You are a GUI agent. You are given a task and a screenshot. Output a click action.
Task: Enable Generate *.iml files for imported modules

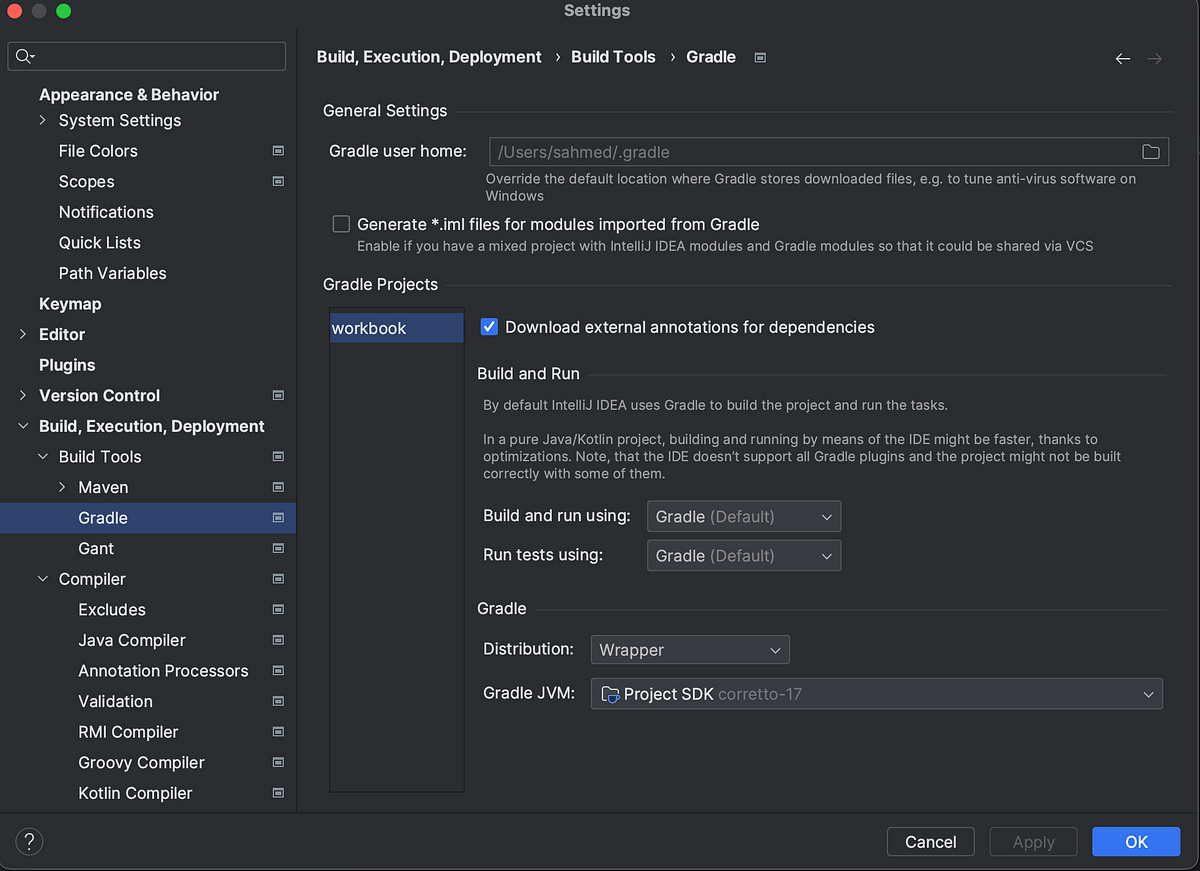pos(341,224)
